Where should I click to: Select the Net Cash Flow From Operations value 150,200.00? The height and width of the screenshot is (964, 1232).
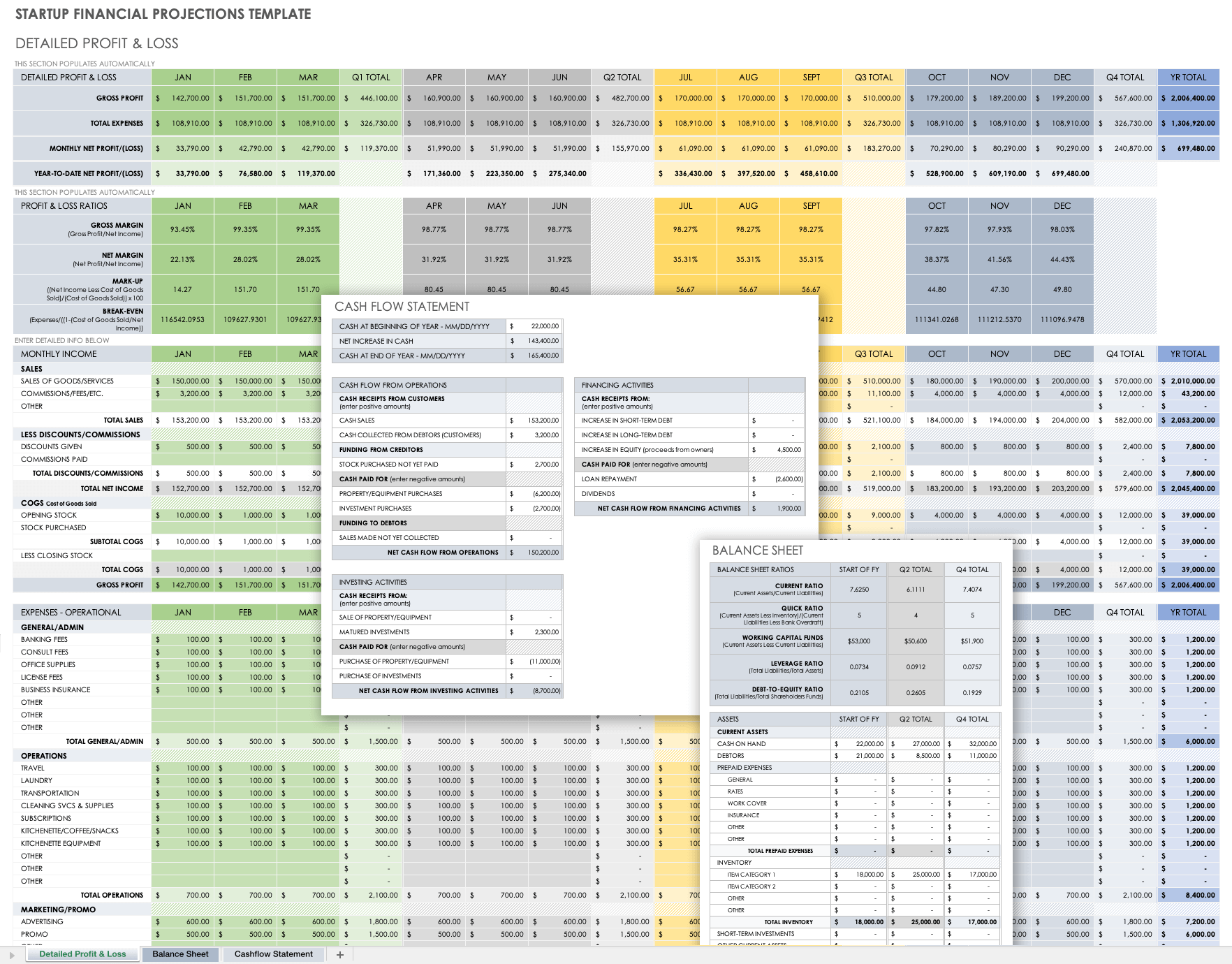[x=534, y=553]
